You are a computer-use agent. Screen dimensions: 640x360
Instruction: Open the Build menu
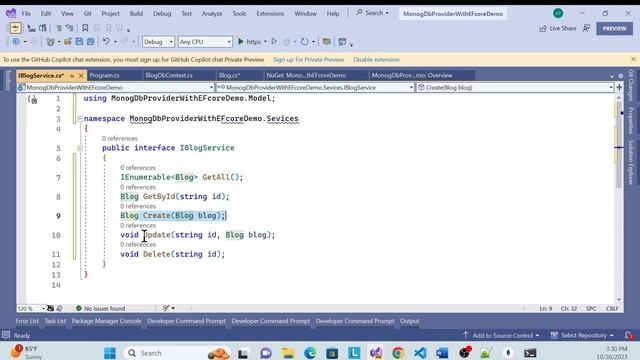coord(136,13)
